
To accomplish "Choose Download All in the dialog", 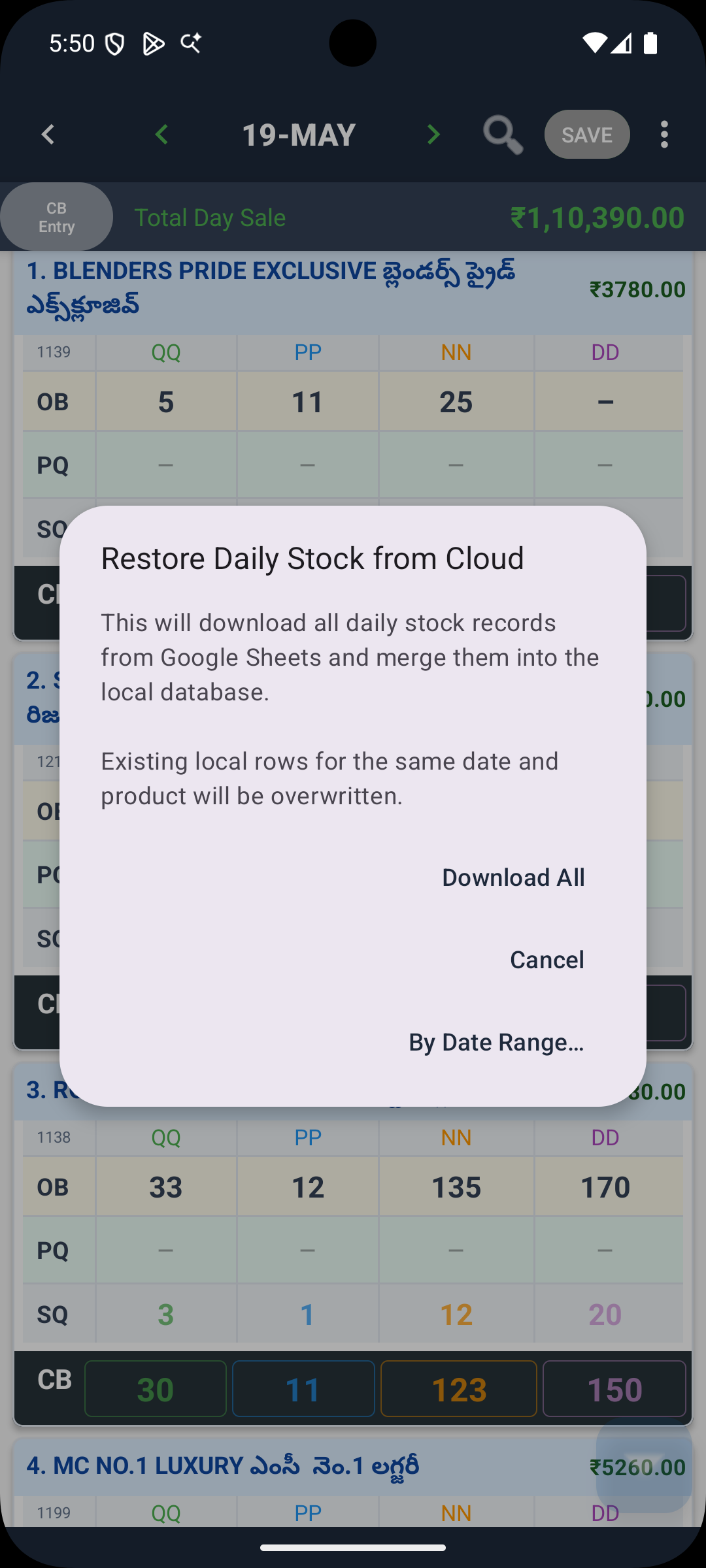I will coord(513,877).
